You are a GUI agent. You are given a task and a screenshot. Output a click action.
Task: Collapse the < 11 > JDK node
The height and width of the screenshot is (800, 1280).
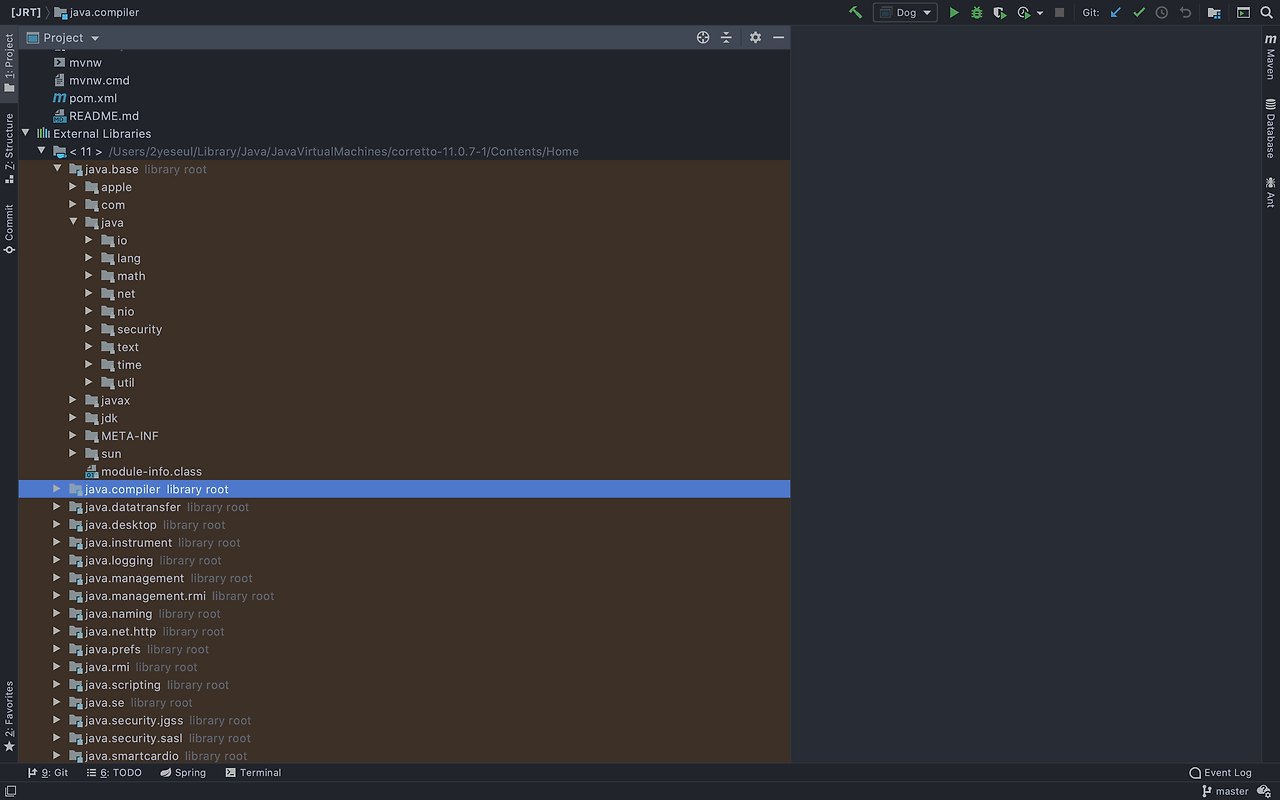pyautogui.click(x=42, y=151)
